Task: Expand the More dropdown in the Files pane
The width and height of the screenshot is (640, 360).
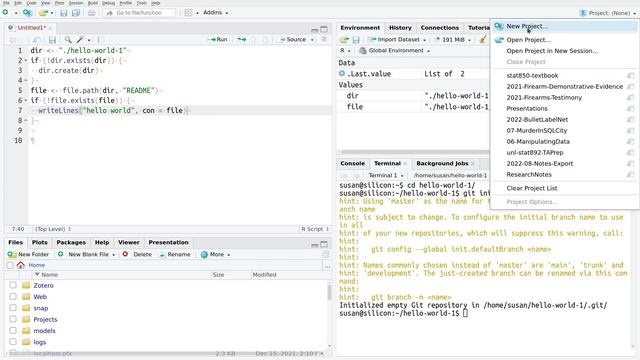Action: click(x=216, y=254)
